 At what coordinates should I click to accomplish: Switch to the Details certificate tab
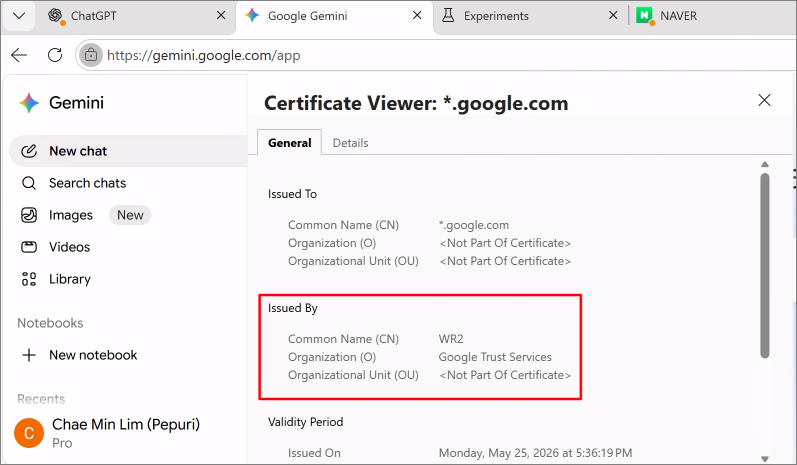coord(350,143)
